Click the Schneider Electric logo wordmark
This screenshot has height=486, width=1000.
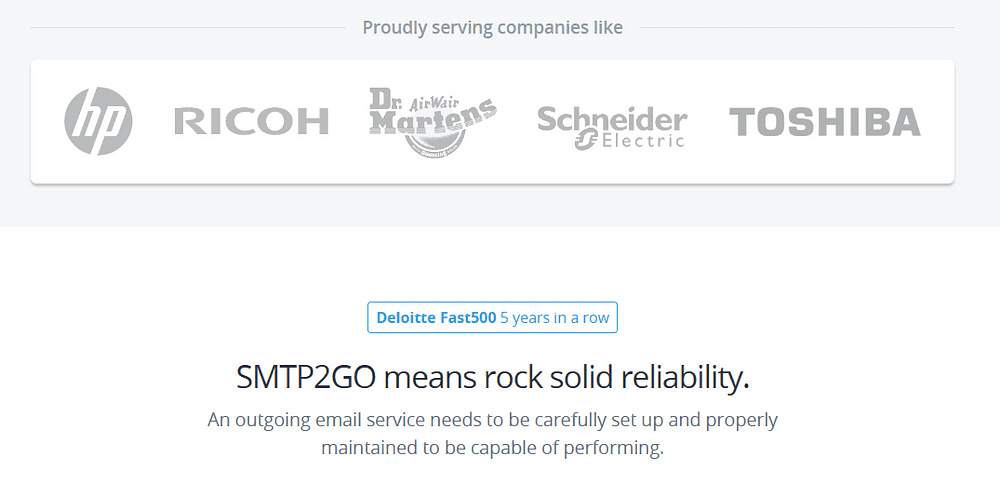tap(612, 128)
